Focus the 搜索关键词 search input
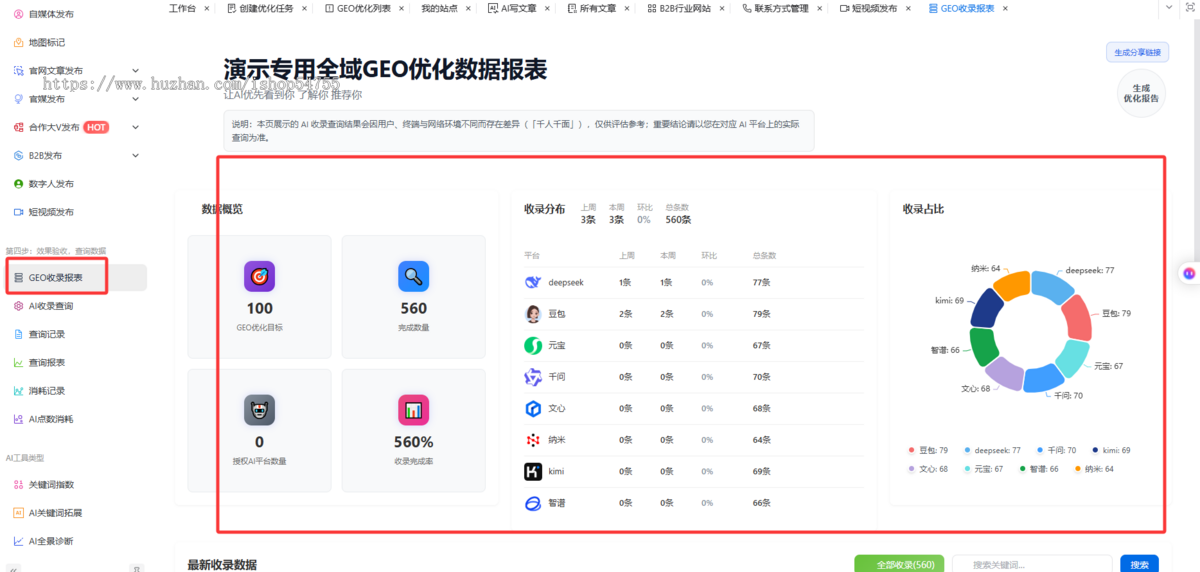1200x572 pixels. (x=1032, y=564)
